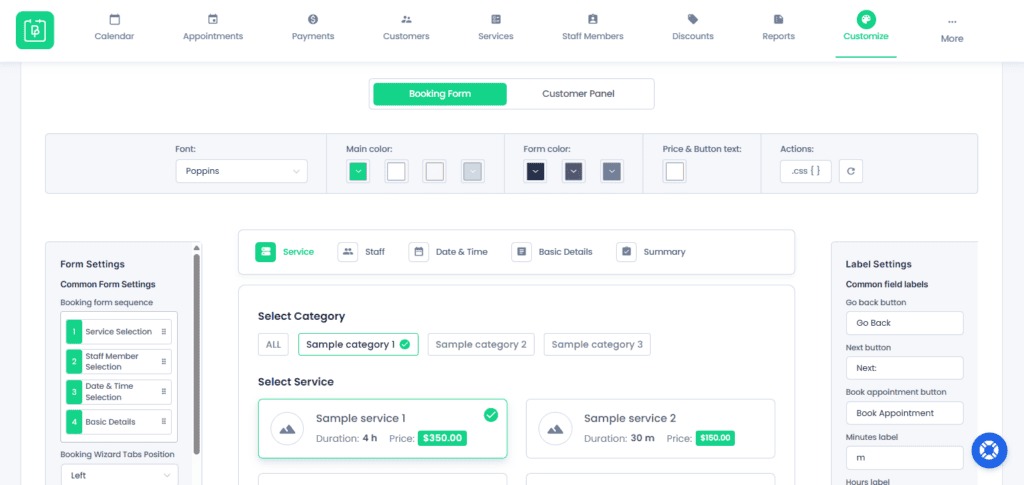The width and height of the screenshot is (1024, 485).
Task: Switch to the Booking Form tab
Action: pyautogui.click(x=440, y=94)
